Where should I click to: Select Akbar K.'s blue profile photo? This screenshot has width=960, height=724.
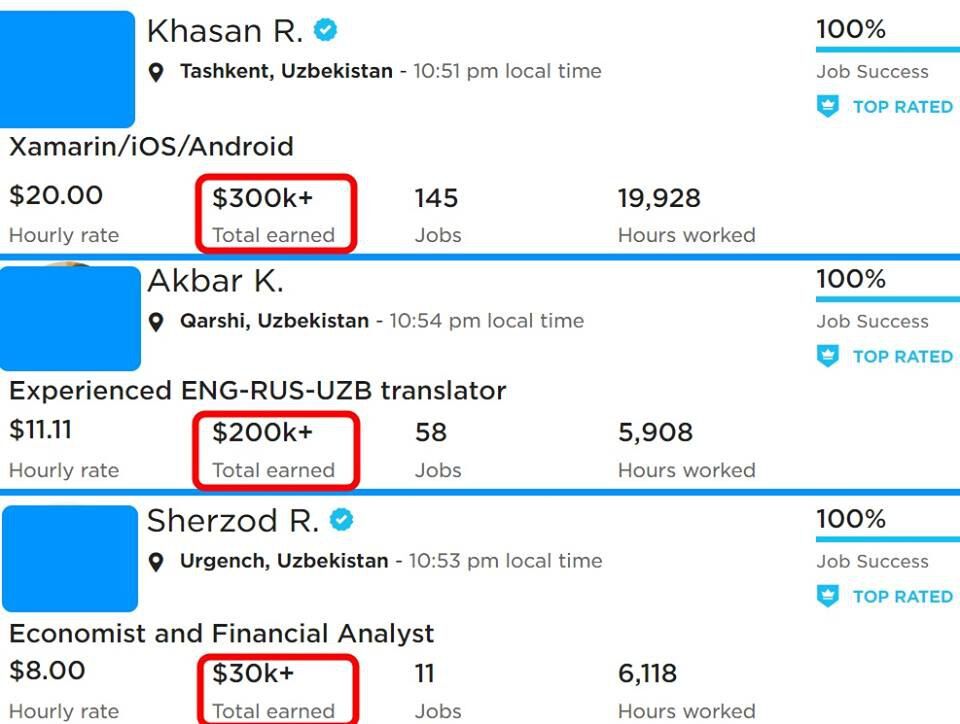pos(70,318)
